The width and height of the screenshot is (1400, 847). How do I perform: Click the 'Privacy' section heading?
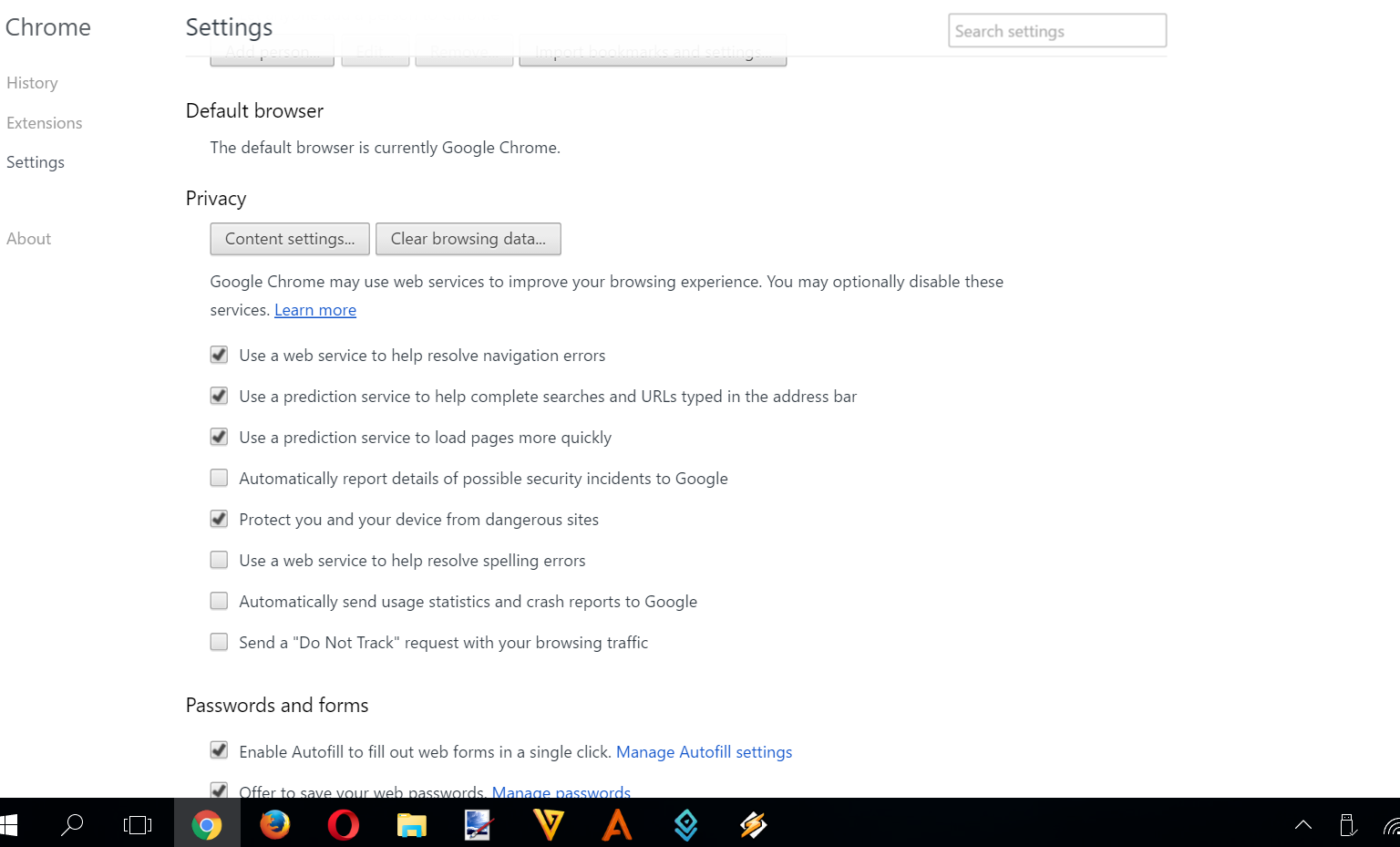tap(216, 199)
